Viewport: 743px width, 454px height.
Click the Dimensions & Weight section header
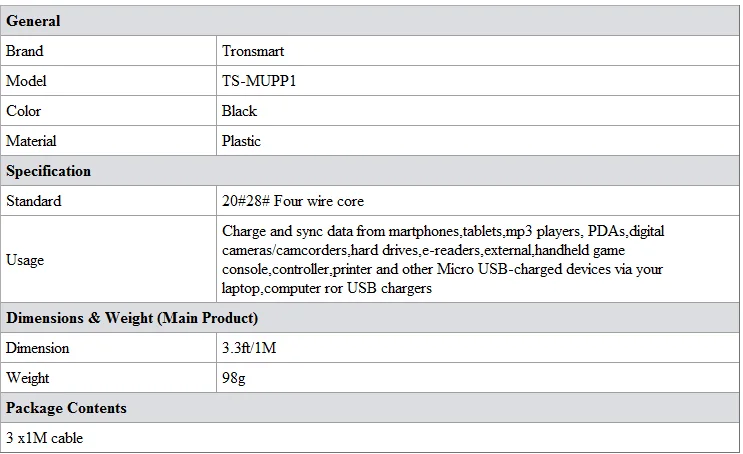coord(132,318)
